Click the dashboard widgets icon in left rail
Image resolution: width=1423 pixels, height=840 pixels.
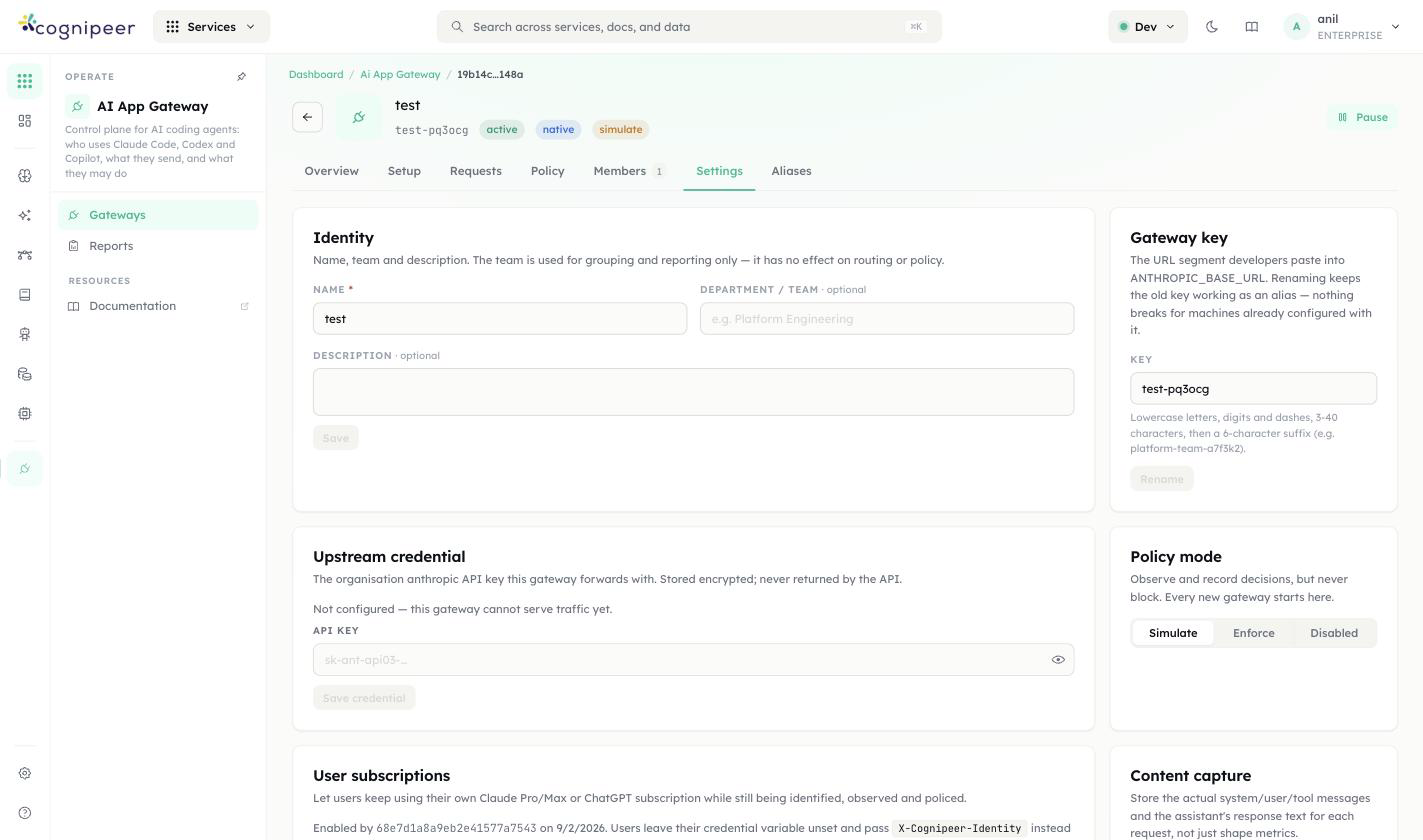pos(25,121)
